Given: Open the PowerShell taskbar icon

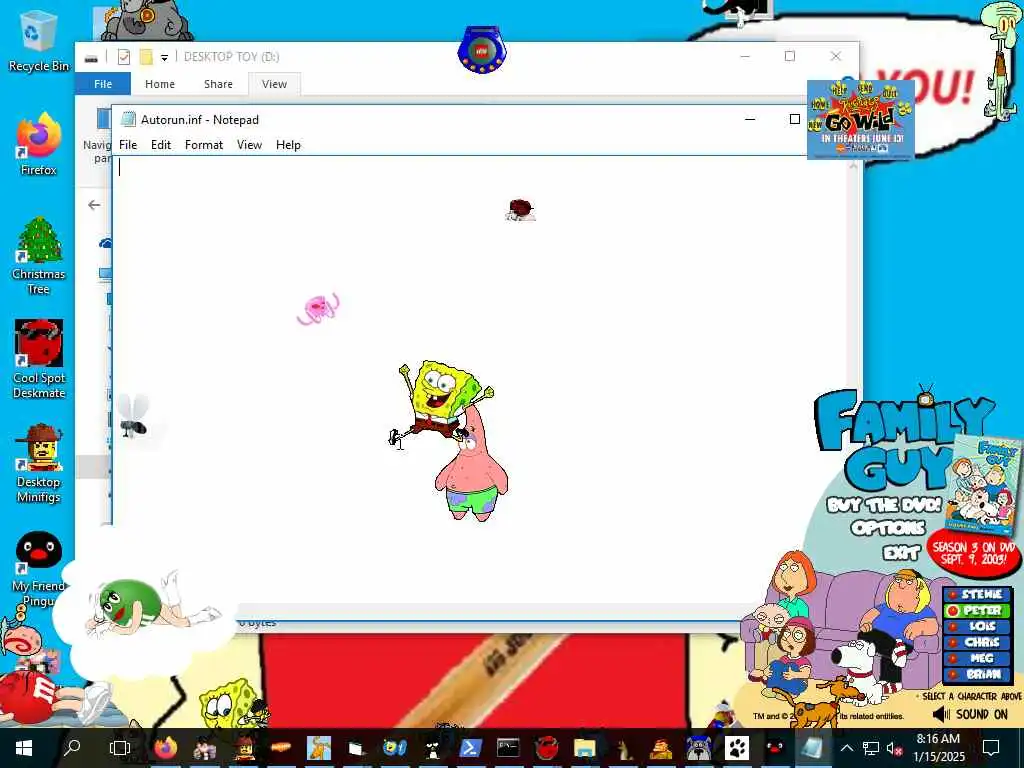Looking at the screenshot, I should [x=470, y=748].
